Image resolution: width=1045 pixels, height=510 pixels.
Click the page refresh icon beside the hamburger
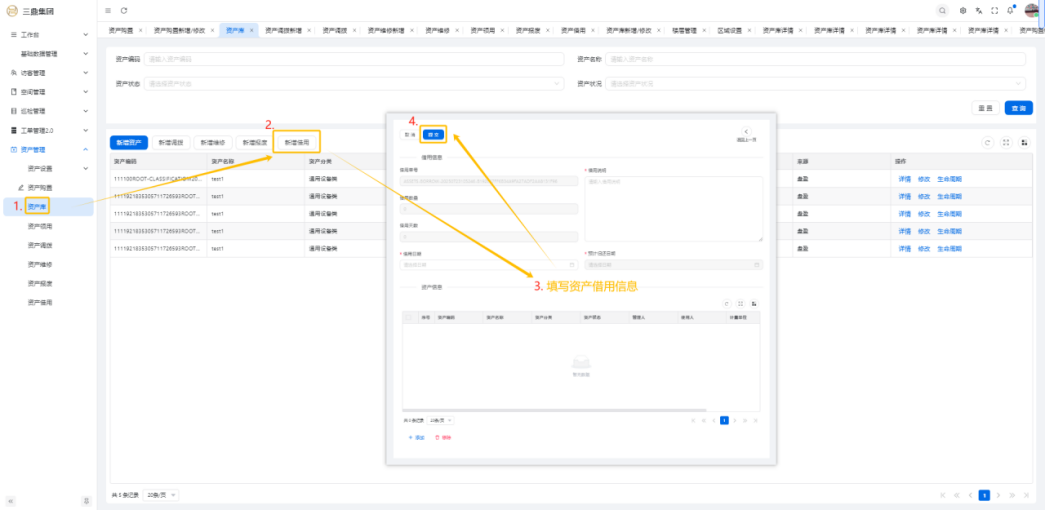click(x=123, y=10)
